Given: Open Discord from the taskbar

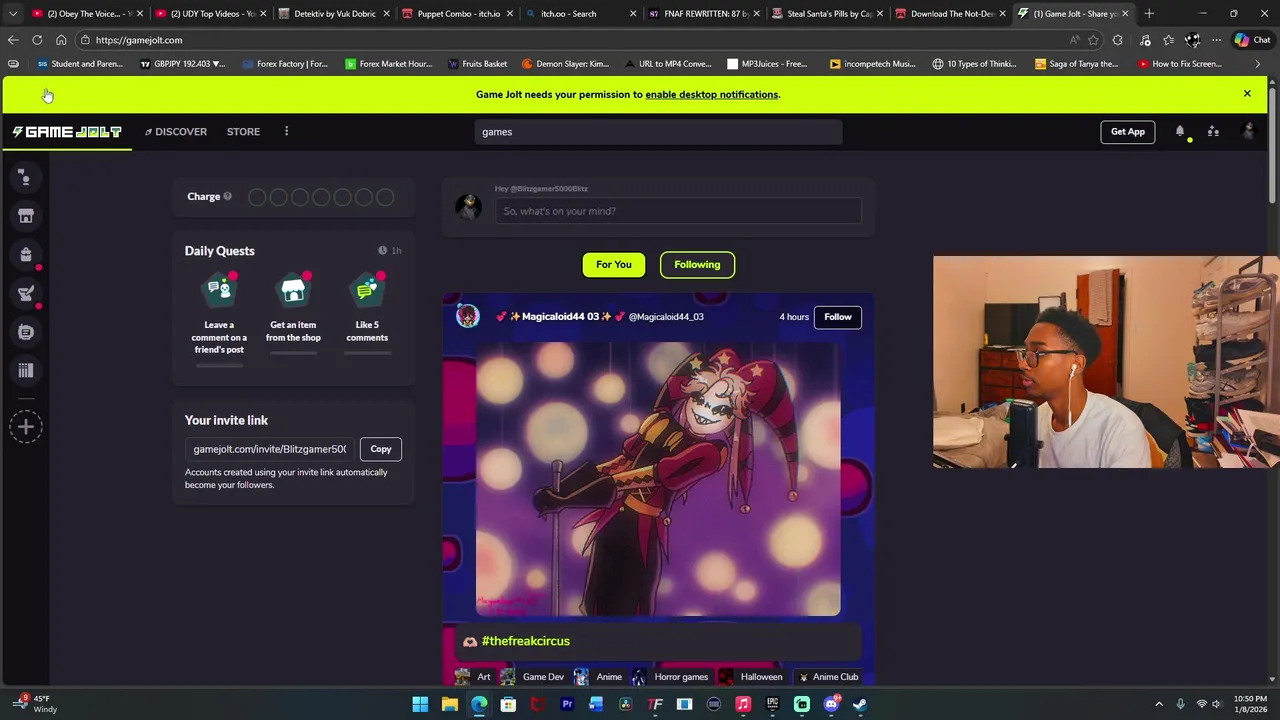Looking at the screenshot, I should 830,704.
